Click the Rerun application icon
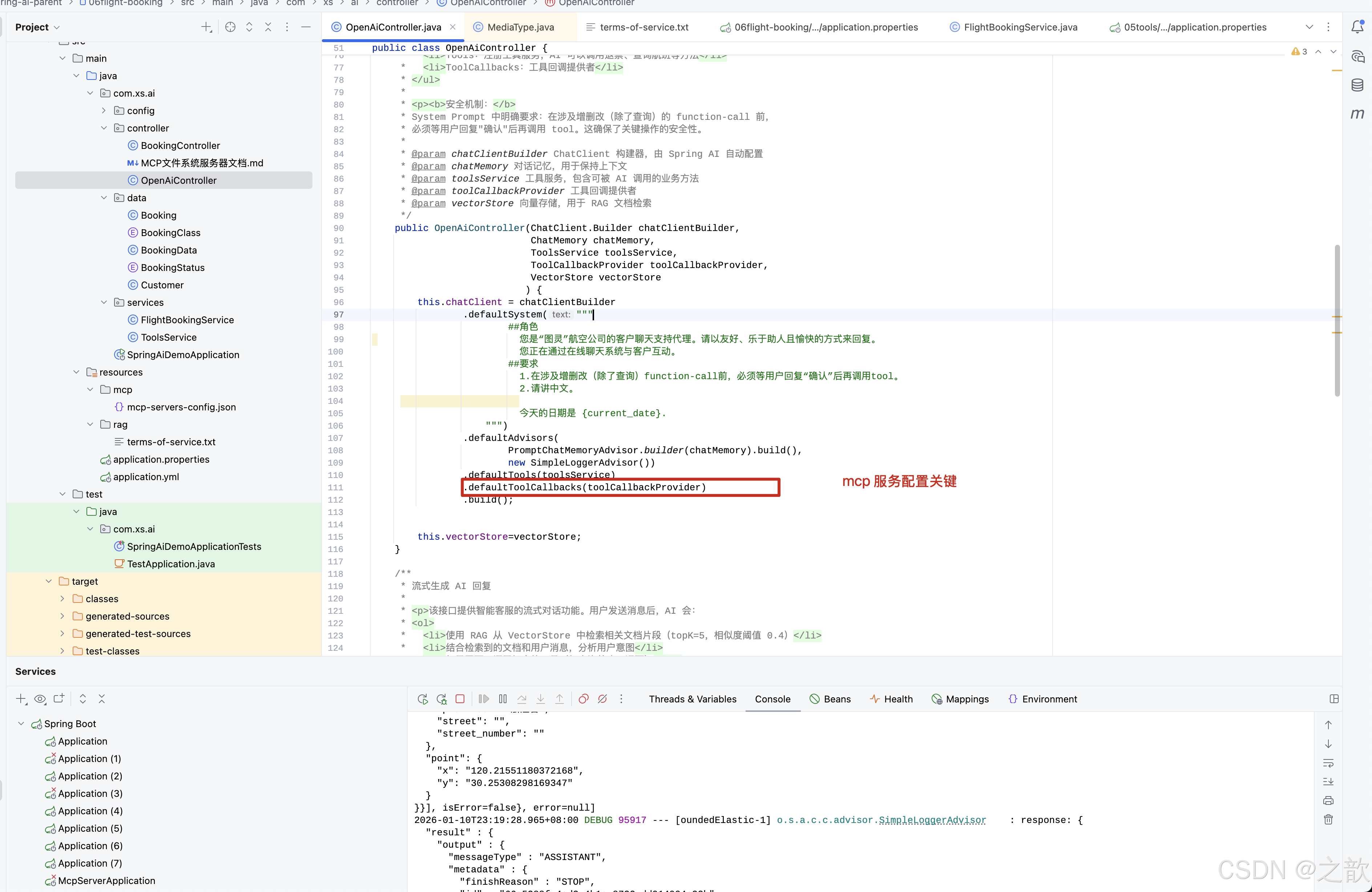This screenshot has height=892, width=1372. 423,699
